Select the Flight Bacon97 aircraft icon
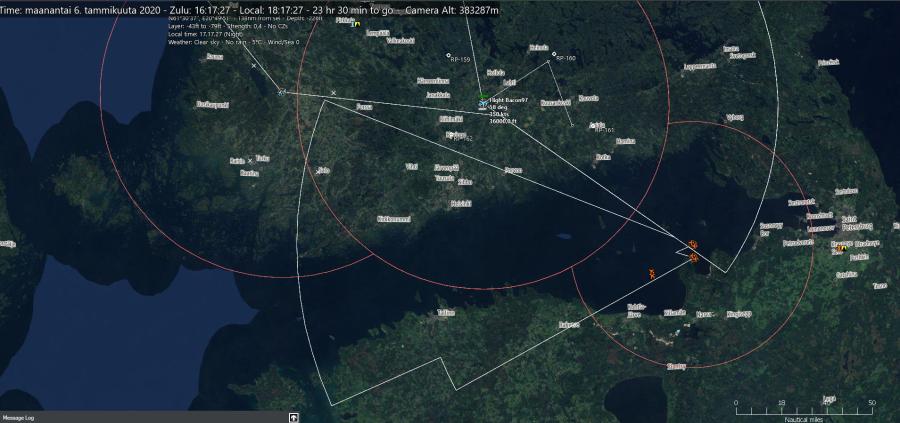This screenshot has height=423, width=900. click(x=482, y=102)
